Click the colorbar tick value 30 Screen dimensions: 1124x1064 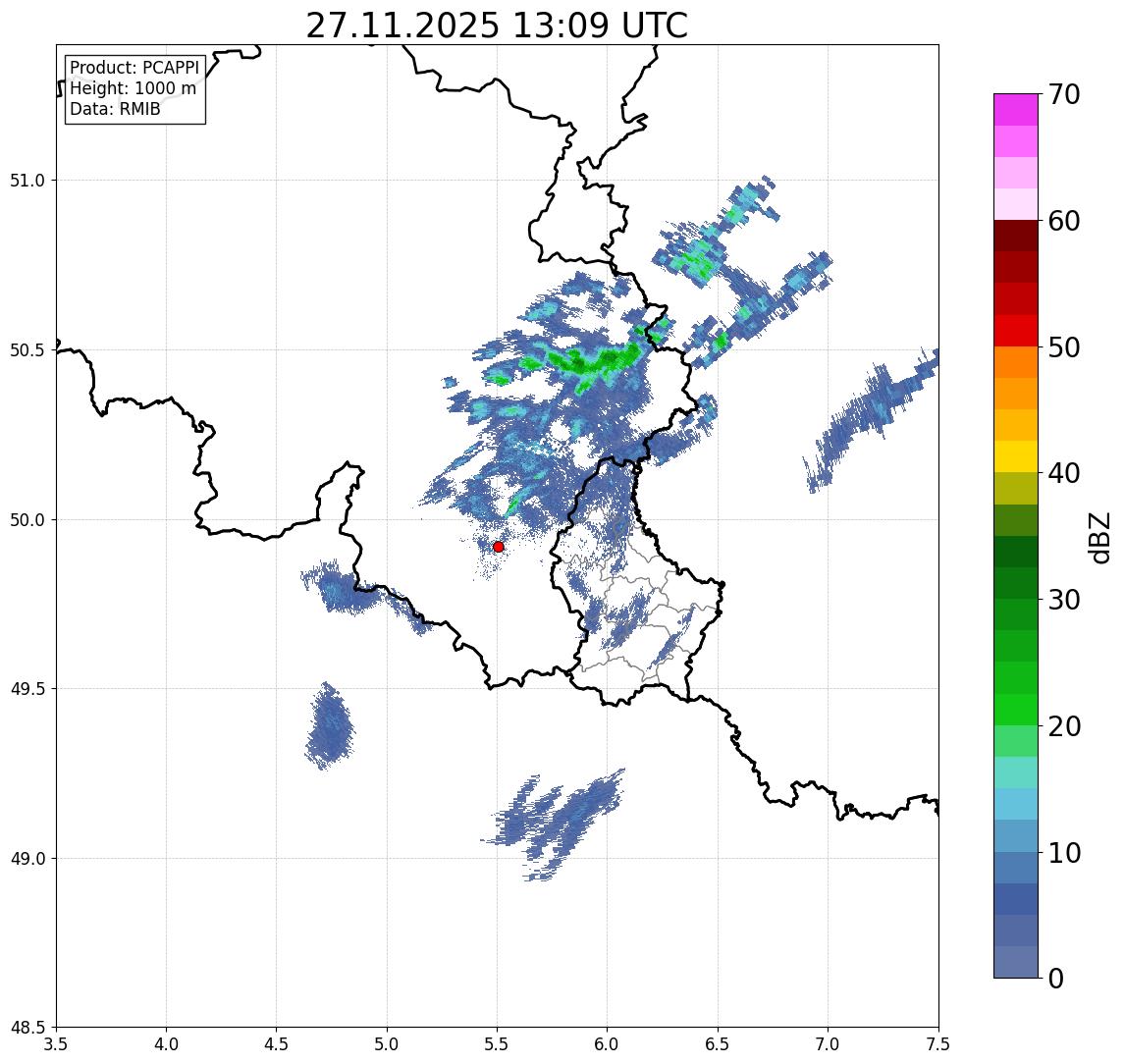tap(1064, 600)
